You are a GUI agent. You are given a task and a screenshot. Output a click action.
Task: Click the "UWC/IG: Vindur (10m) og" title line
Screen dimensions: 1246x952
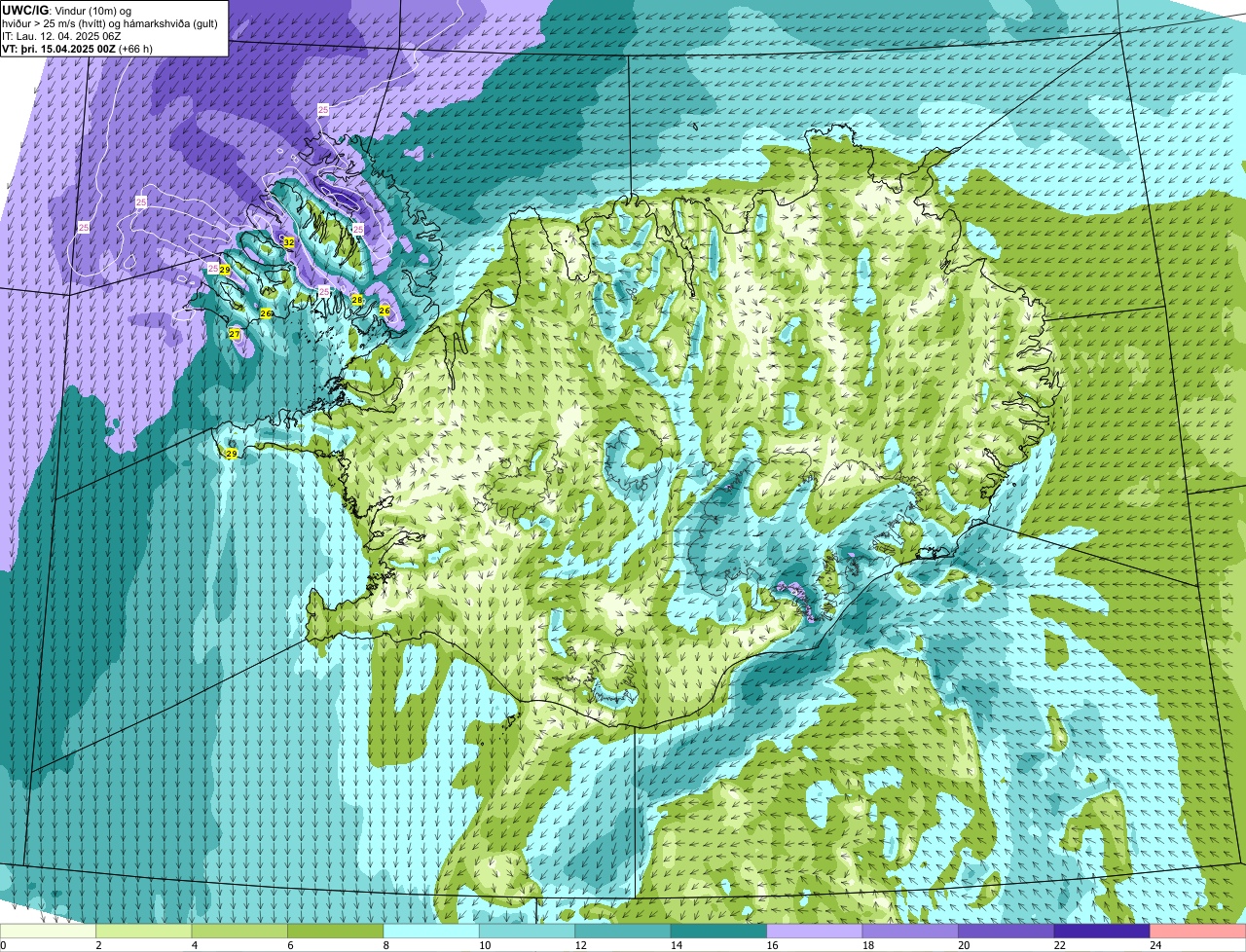[68, 11]
